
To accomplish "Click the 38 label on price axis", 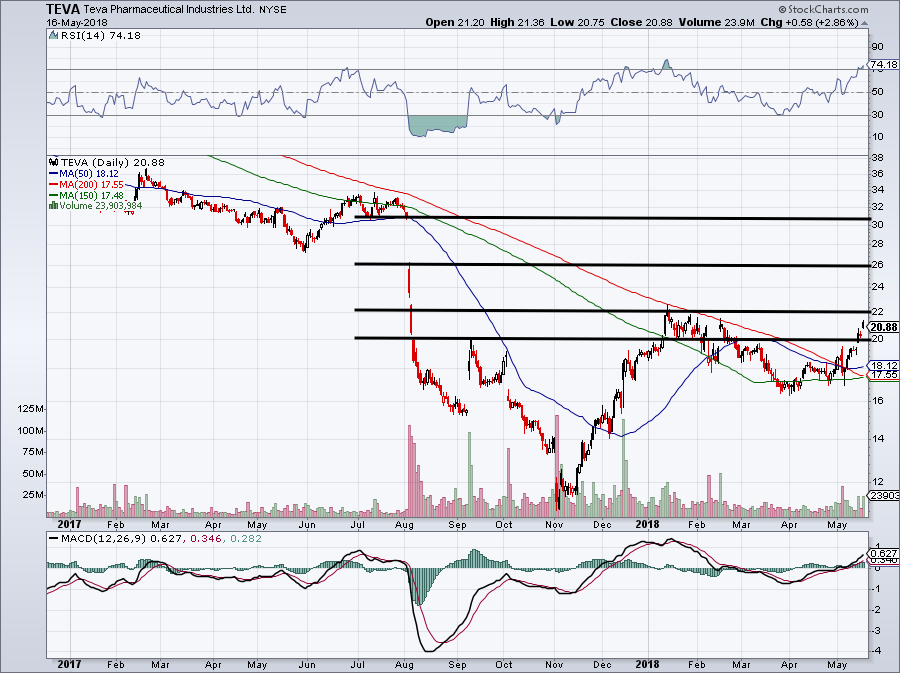I will [877, 157].
